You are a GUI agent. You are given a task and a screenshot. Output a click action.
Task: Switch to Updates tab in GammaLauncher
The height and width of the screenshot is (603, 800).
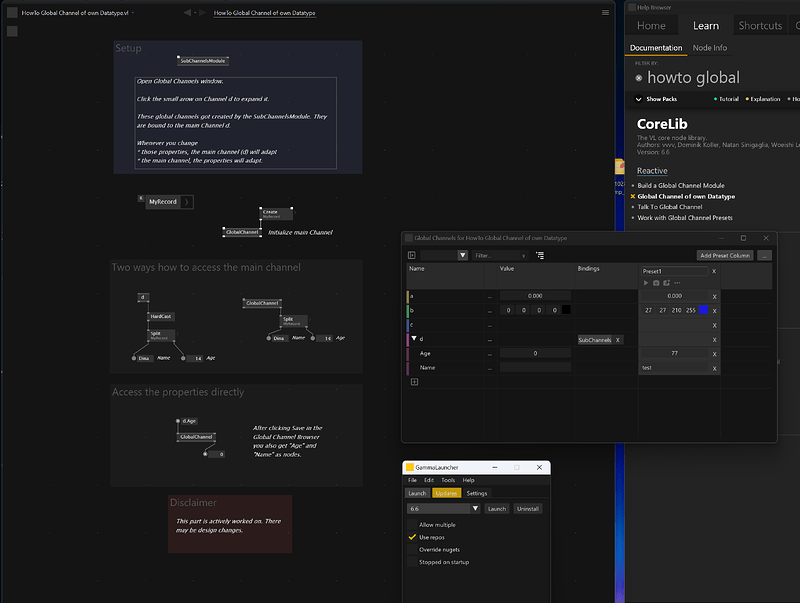[446, 493]
